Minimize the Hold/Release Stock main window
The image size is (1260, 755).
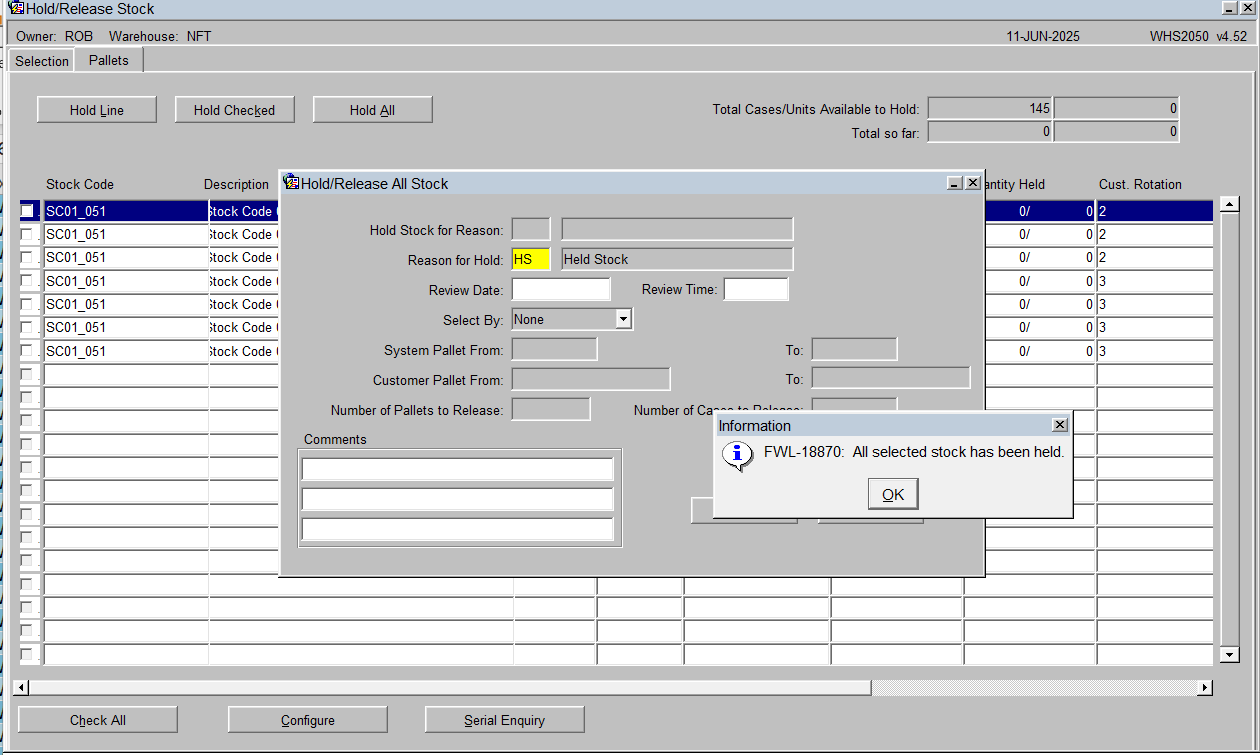click(x=1229, y=8)
